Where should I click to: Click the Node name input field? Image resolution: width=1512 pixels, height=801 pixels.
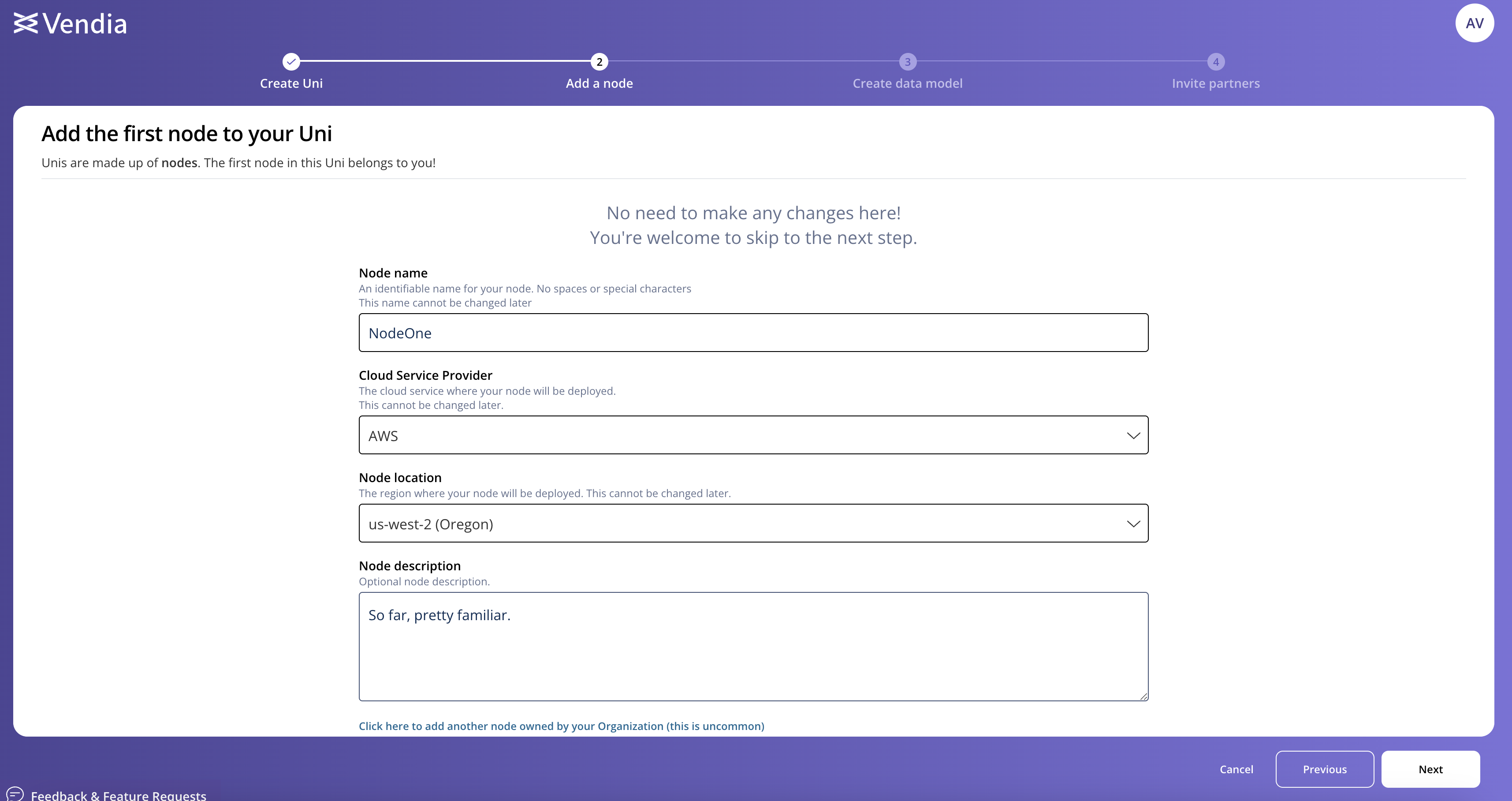pos(753,332)
